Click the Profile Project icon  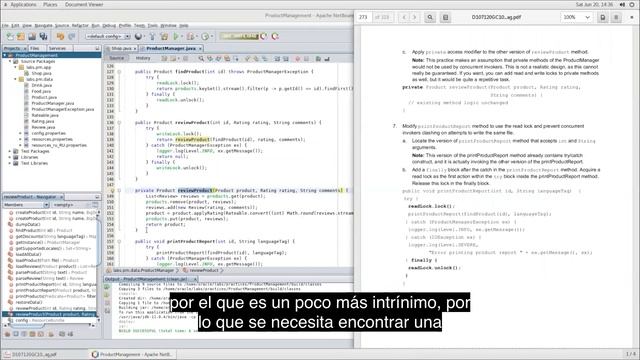click(x=205, y=36)
